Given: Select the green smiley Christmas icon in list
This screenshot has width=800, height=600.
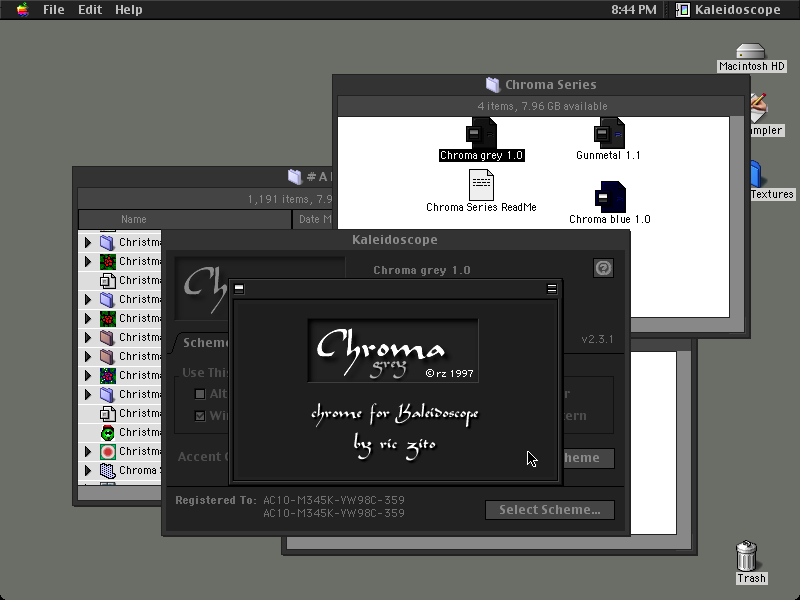Looking at the screenshot, I should click(108, 433).
